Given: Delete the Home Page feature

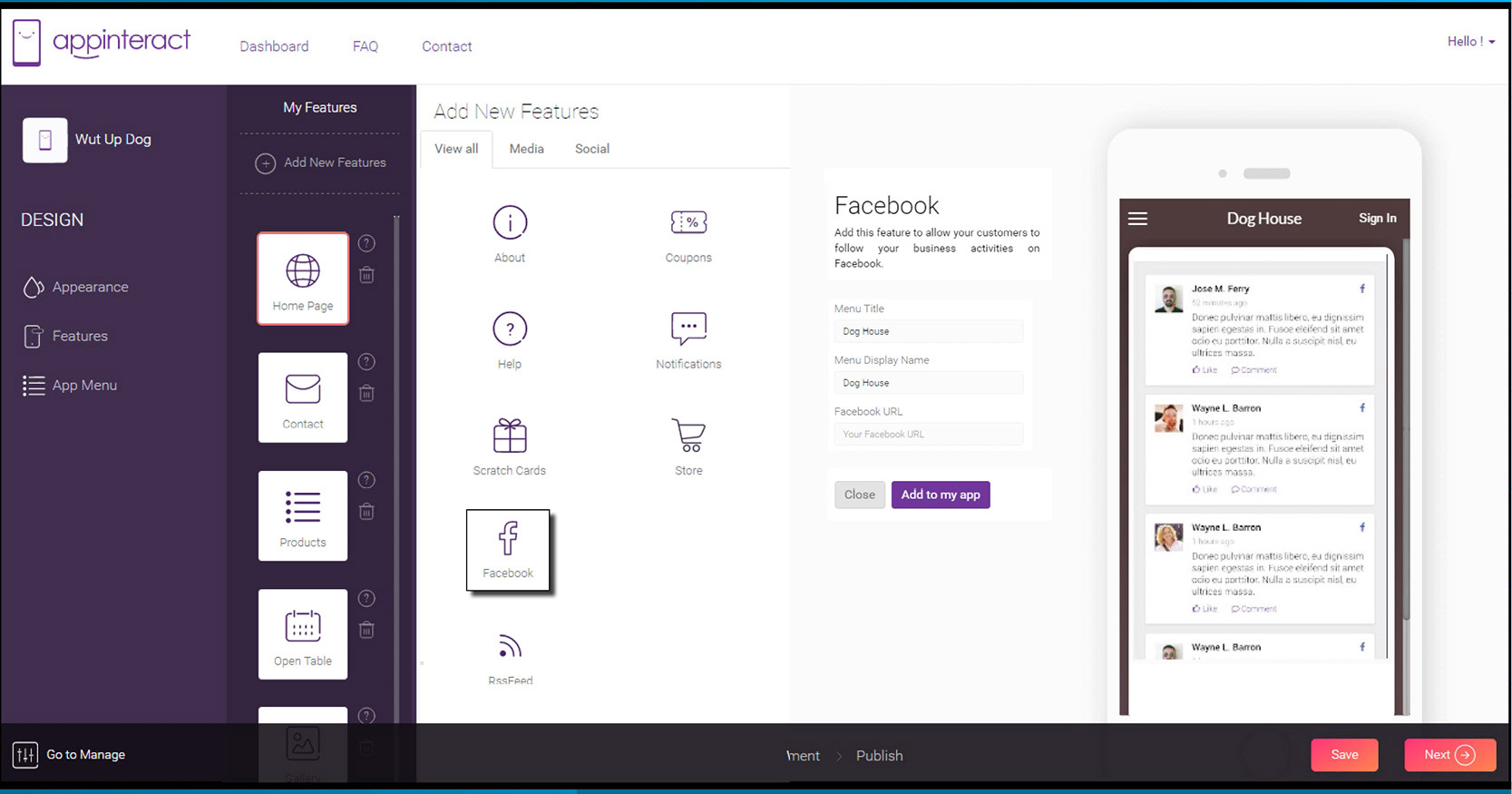Looking at the screenshot, I should tap(366, 275).
